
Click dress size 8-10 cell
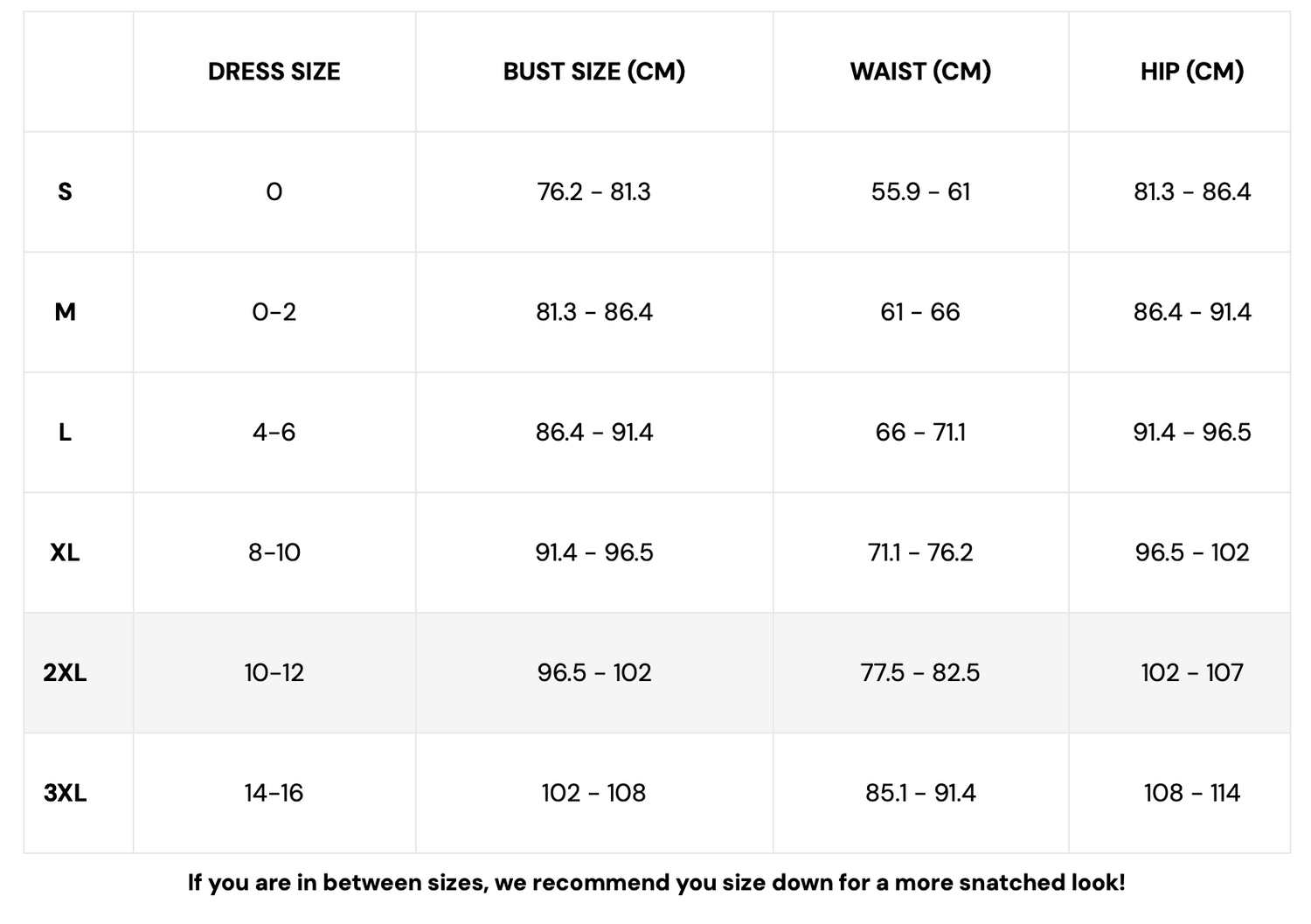pos(274,552)
